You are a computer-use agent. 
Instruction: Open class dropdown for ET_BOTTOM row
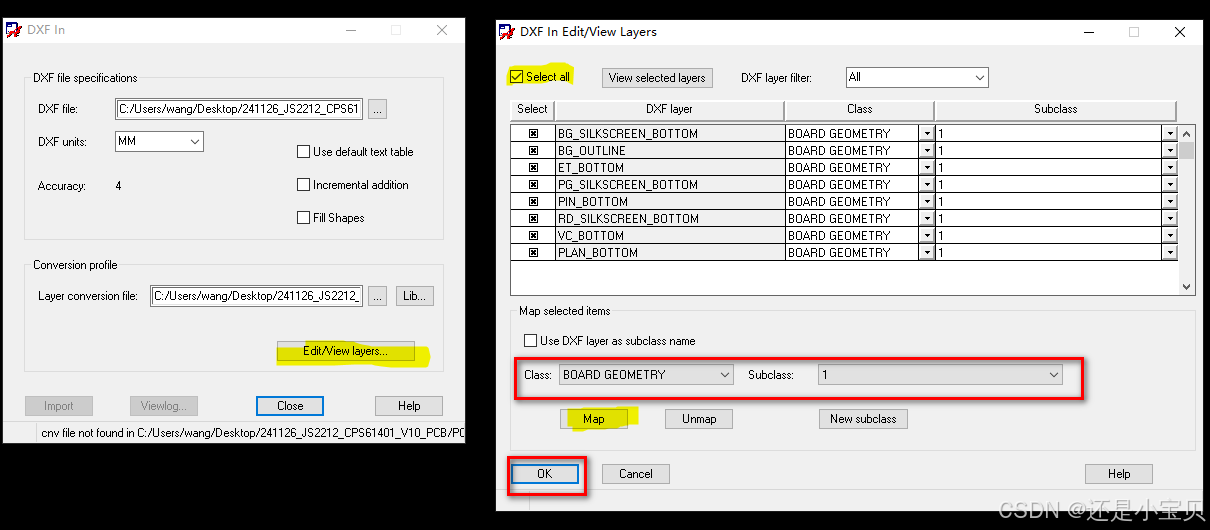926,168
